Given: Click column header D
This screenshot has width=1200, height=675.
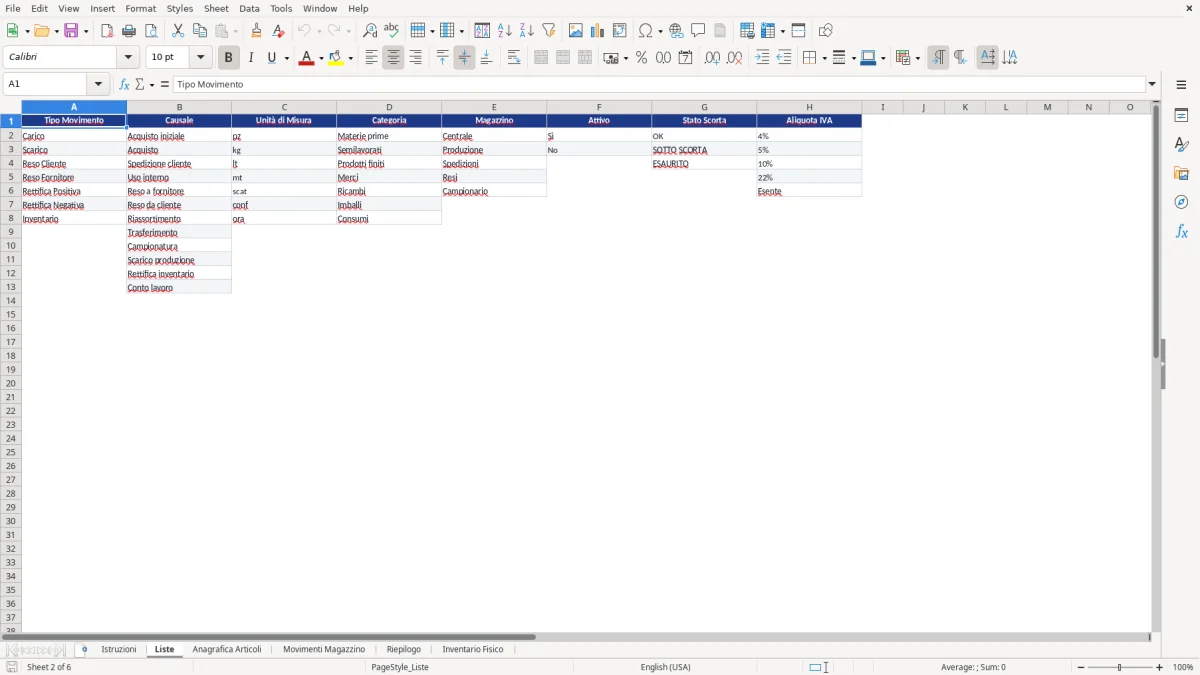Looking at the screenshot, I should [389, 107].
